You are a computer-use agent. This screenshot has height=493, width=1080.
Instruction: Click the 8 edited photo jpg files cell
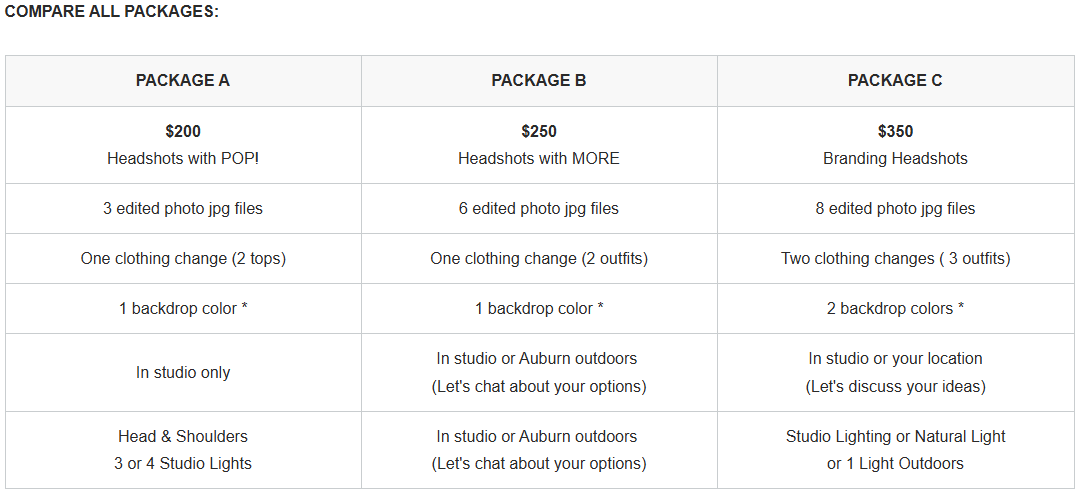tap(895, 208)
